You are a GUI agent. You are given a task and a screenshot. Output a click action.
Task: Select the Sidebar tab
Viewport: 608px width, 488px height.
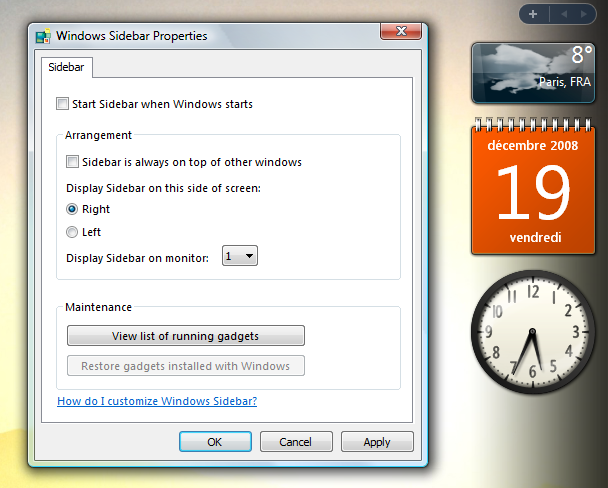coord(66,67)
